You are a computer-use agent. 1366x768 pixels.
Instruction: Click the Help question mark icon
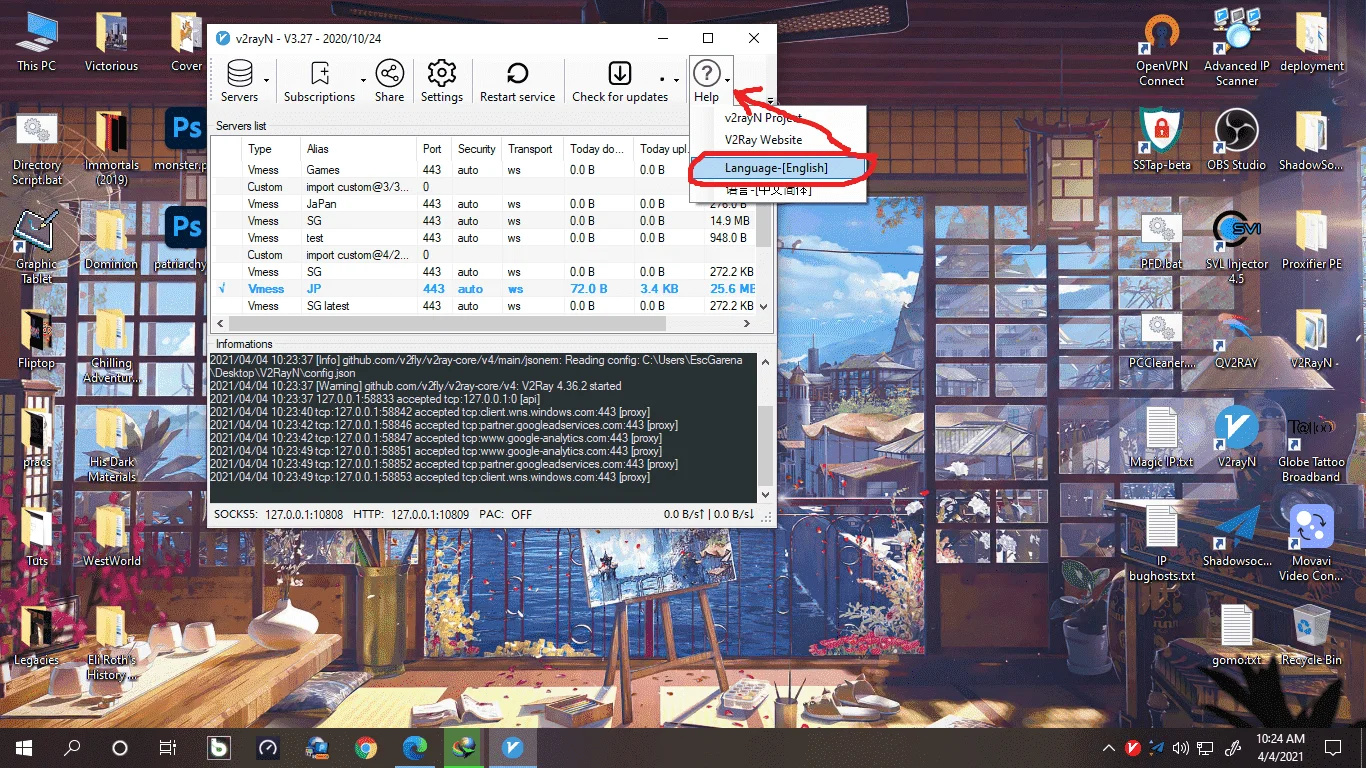pos(706,74)
